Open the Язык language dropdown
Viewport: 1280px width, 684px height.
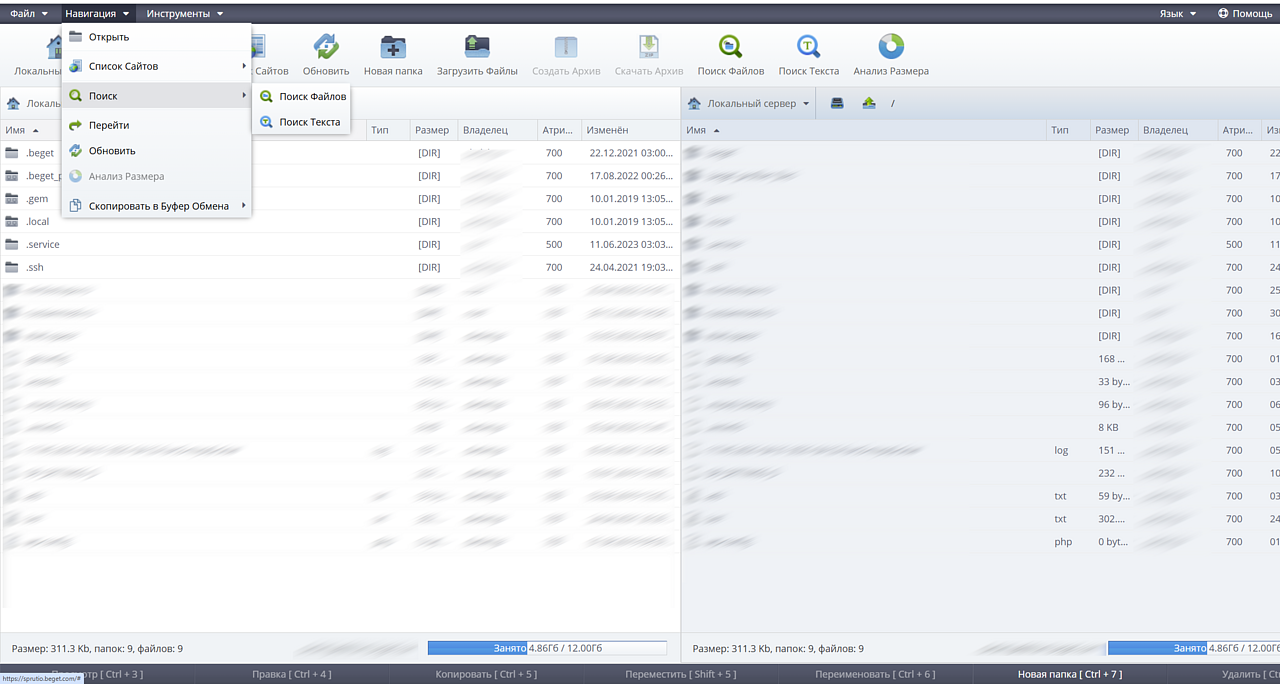[x=1177, y=14]
